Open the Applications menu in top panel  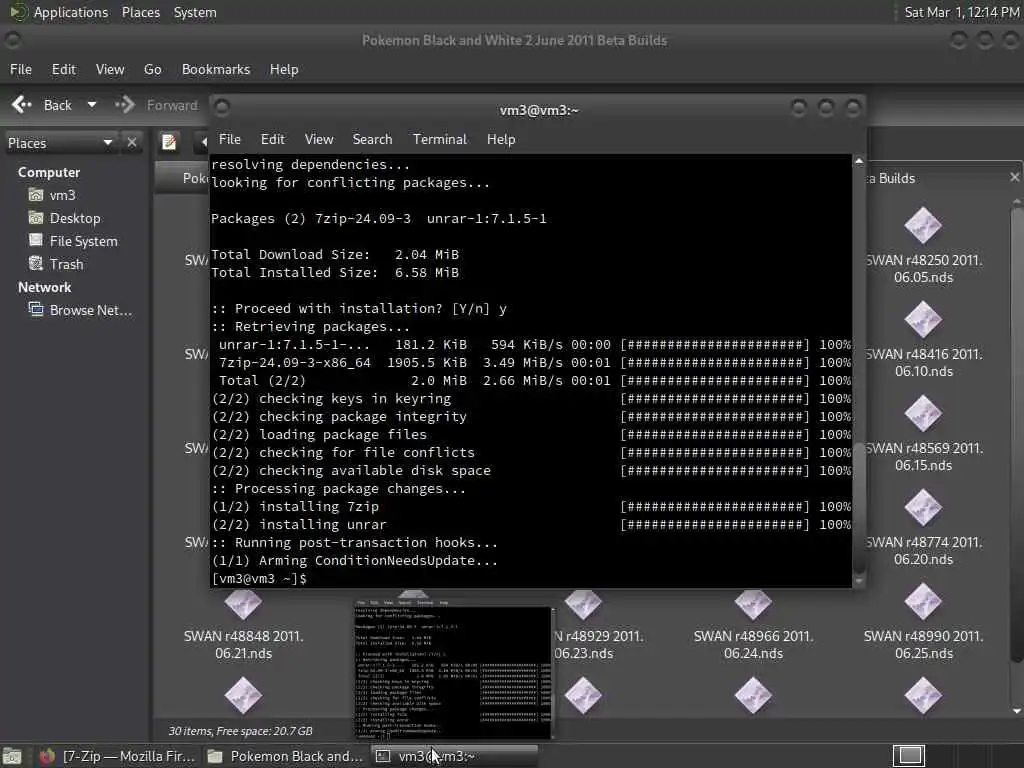click(71, 12)
